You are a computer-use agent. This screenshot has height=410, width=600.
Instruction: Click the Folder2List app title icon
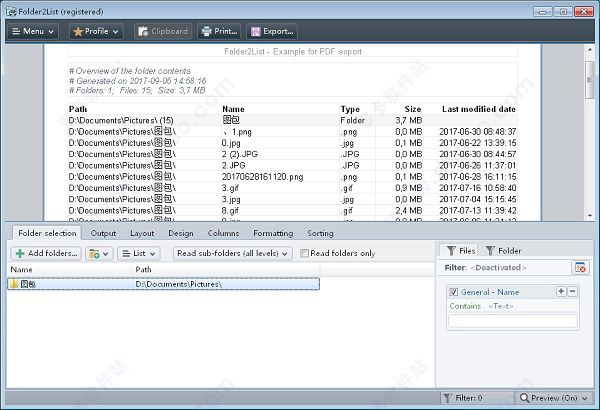click(x=11, y=11)
